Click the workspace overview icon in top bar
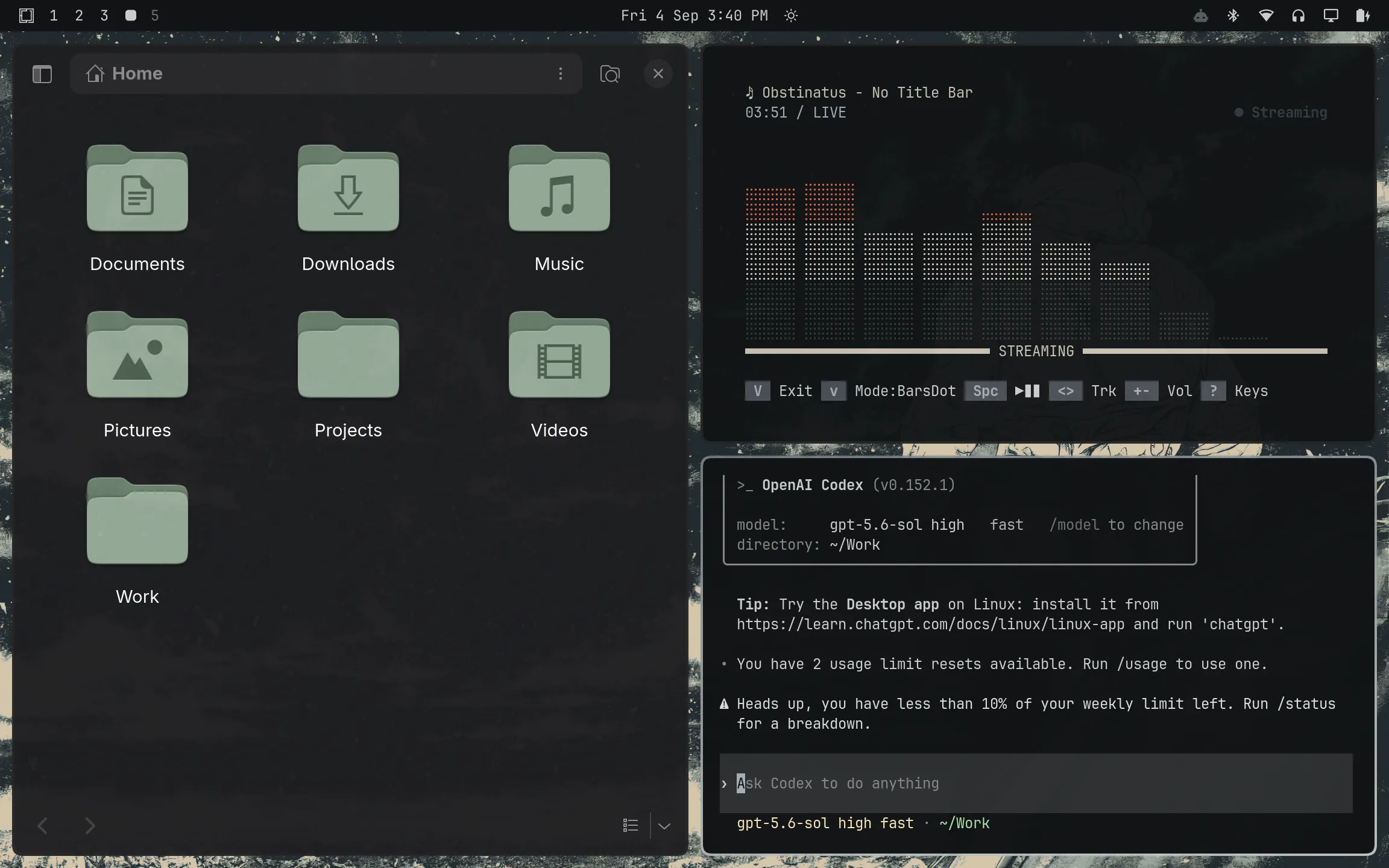 pyautogui.click(x=27, y=16)
